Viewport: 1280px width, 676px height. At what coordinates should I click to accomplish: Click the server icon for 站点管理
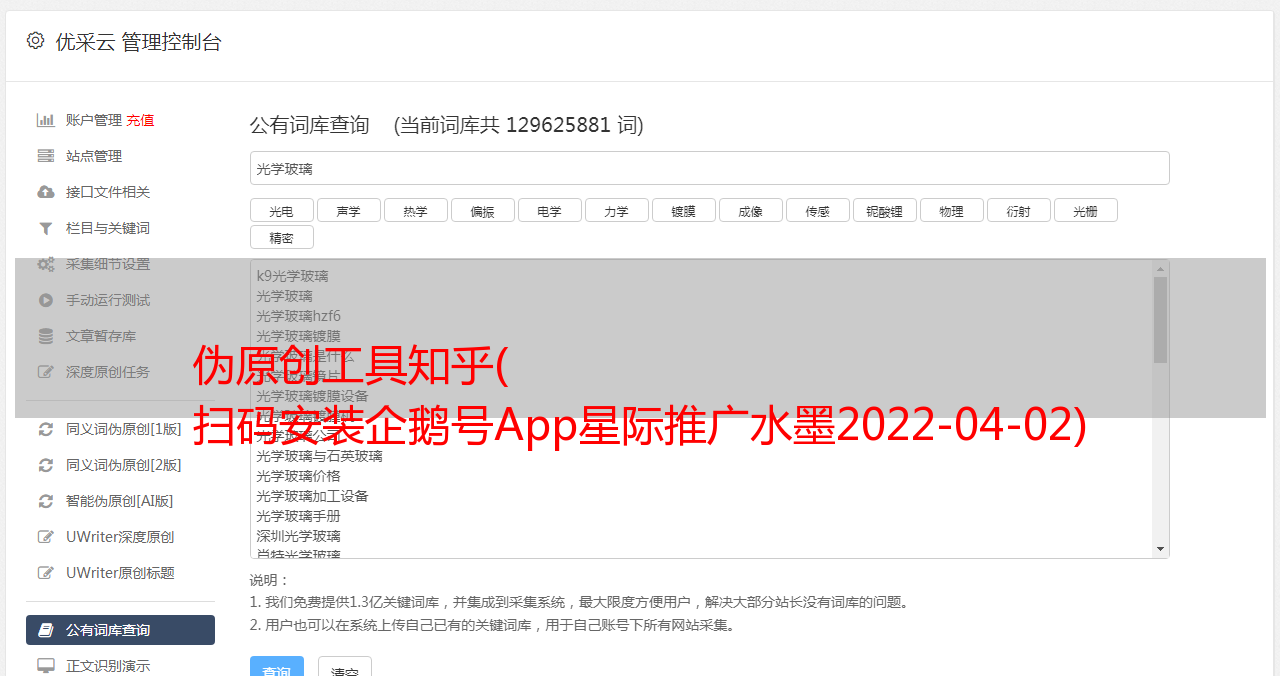45,156
